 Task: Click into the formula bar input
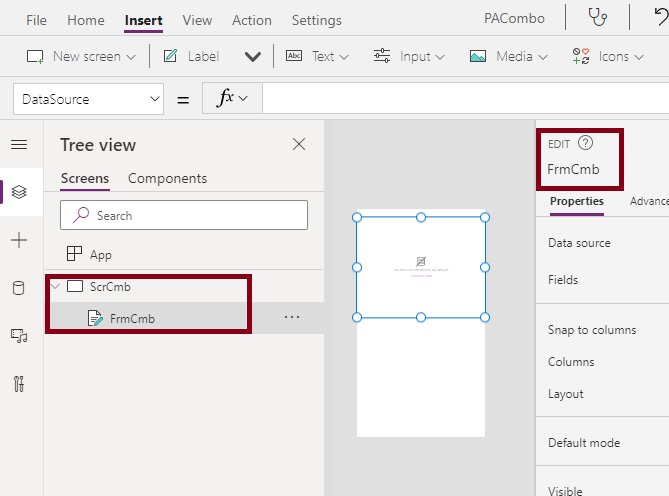pos(465,98)
